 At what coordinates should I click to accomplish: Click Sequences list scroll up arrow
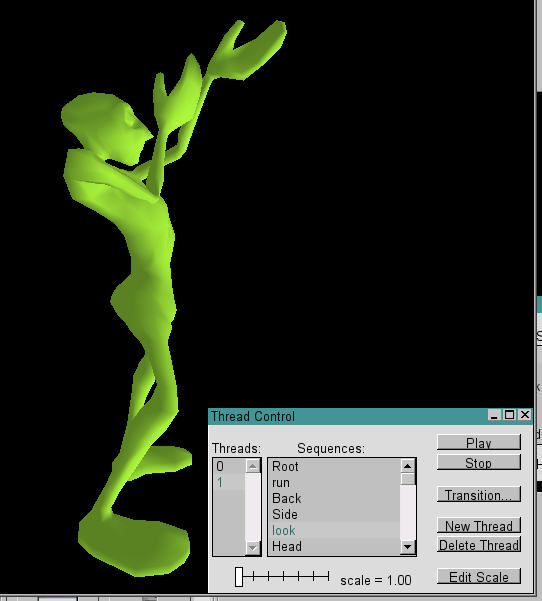(x=407, y=466)
